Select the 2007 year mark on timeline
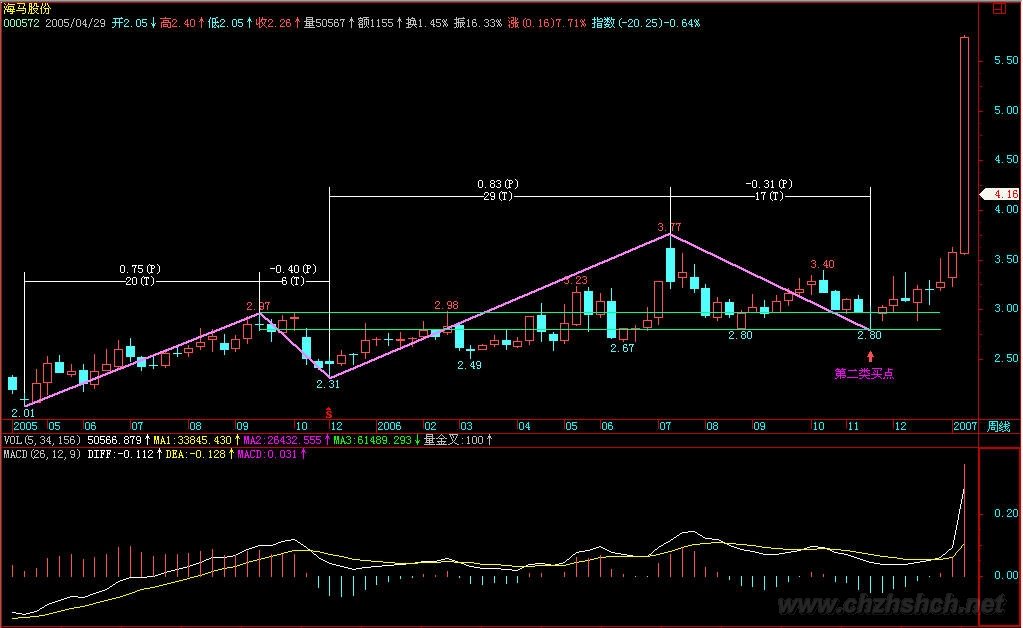Viewport: 1023px width, 628px height. tap(964, 425)
